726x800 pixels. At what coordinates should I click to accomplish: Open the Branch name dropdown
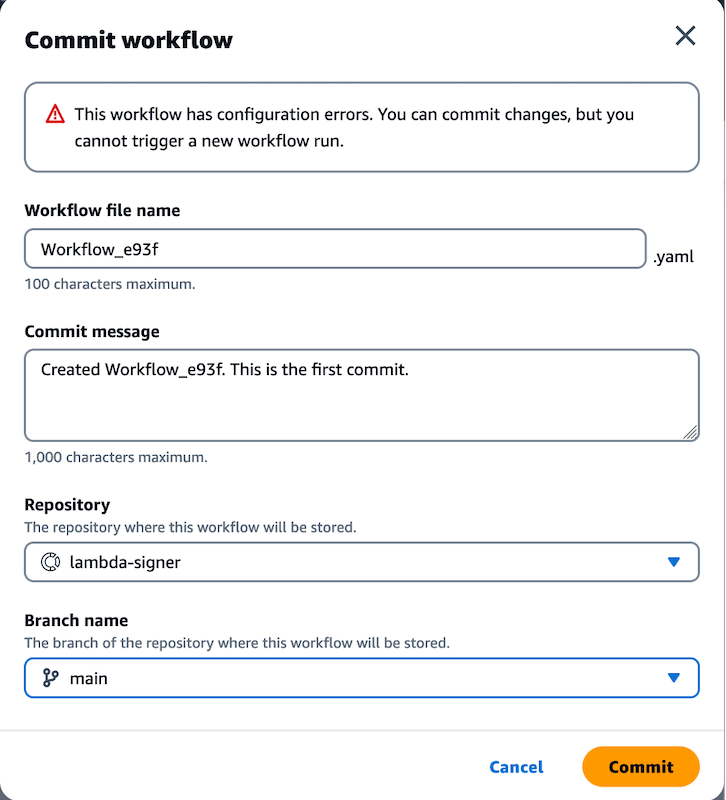pos(360,678)
